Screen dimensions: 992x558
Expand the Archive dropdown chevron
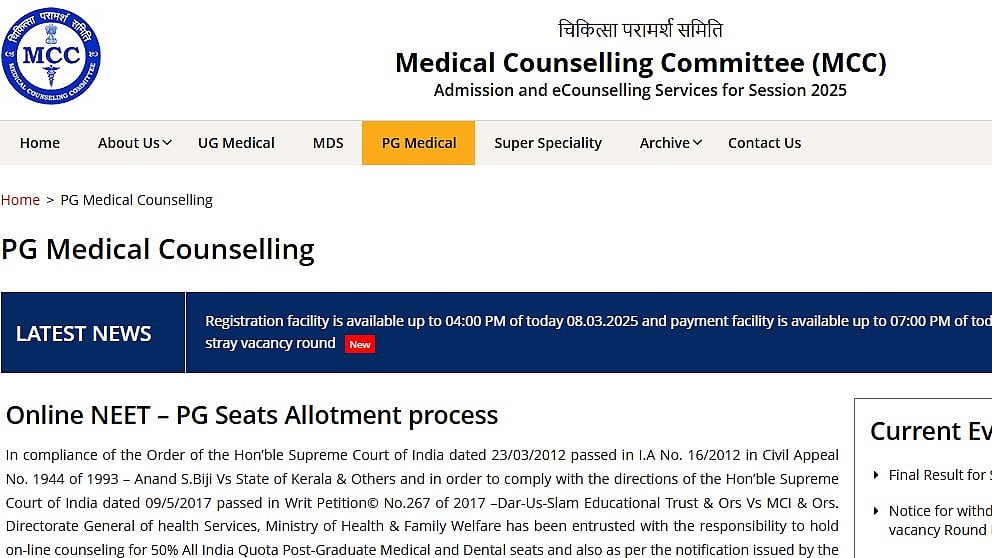point(697,143)
